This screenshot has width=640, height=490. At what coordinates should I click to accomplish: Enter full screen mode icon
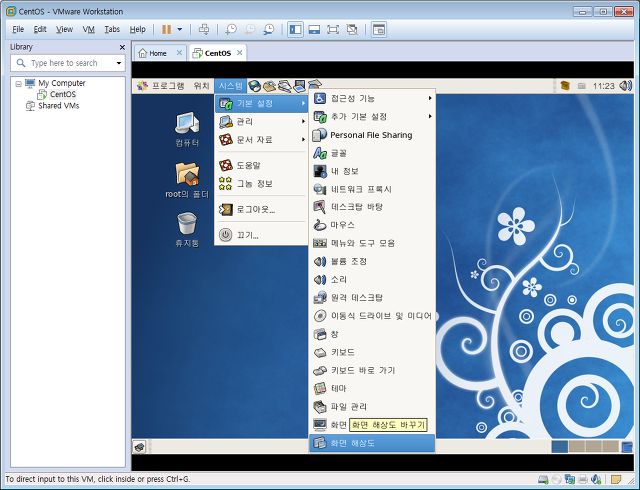click(x=333, y=29)
